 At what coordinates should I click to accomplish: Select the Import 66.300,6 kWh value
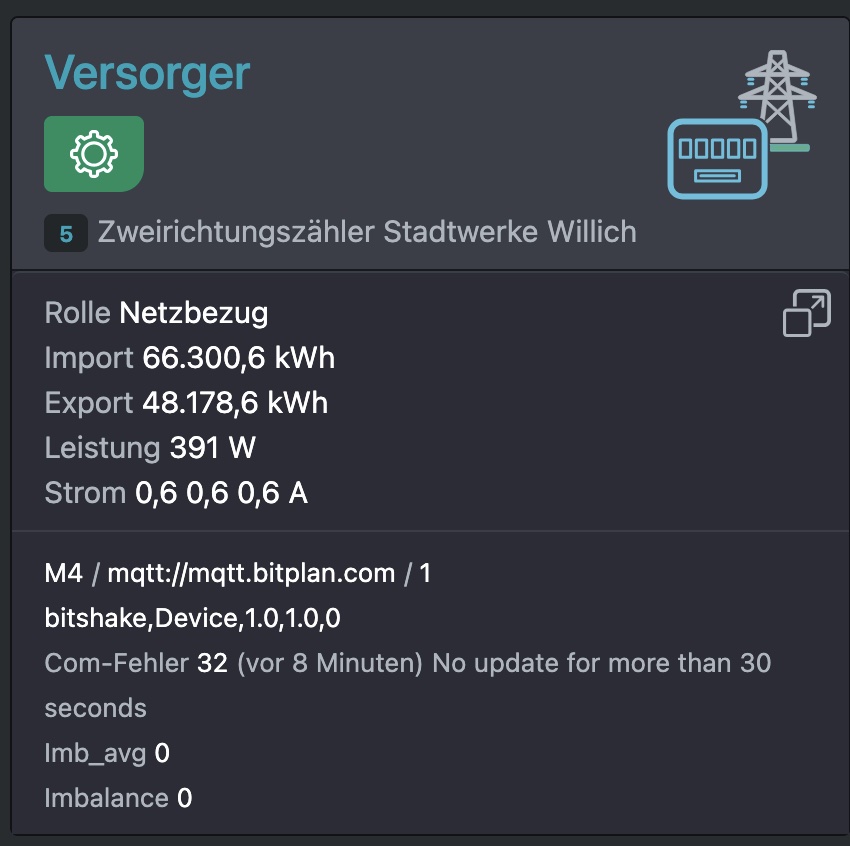pyautogui.click(x=190, y=358)
